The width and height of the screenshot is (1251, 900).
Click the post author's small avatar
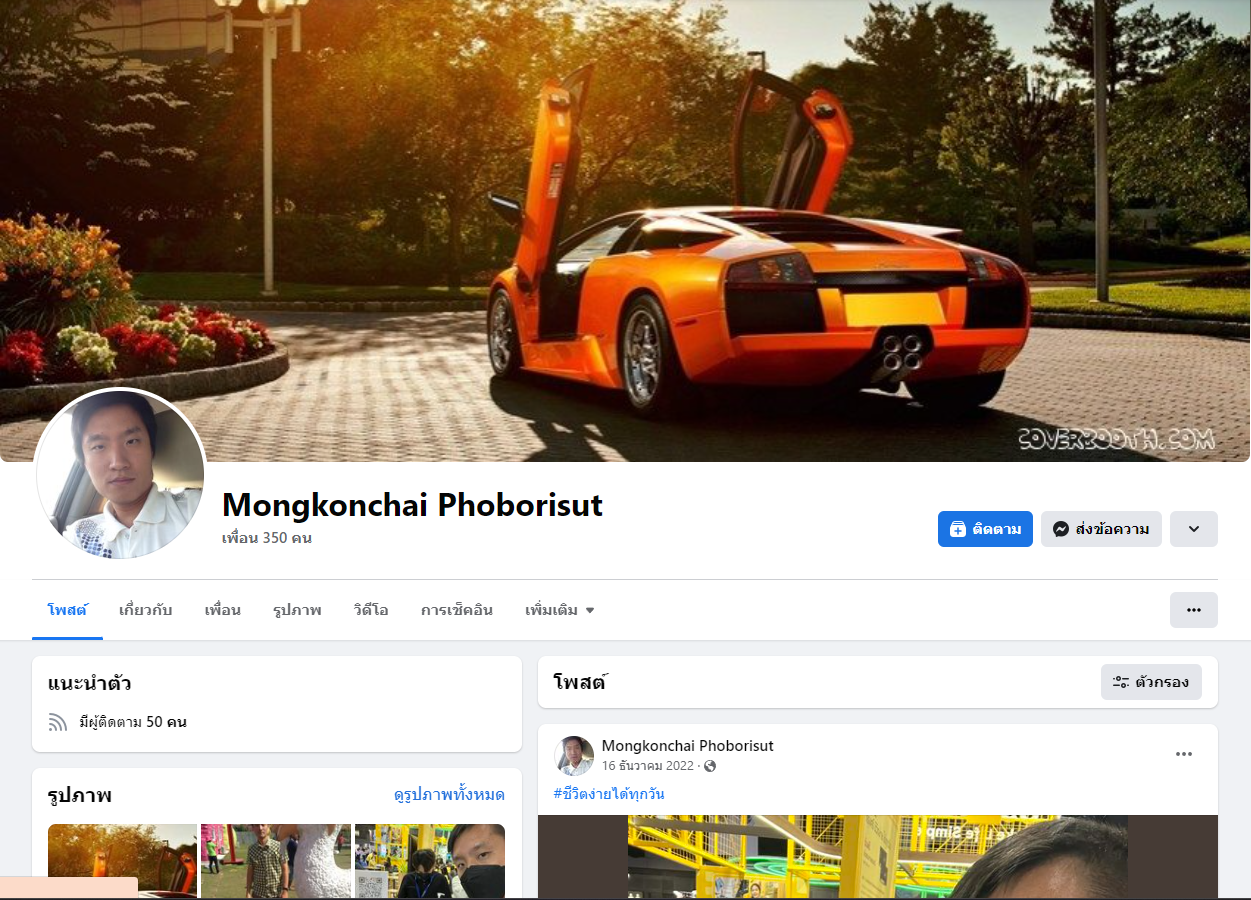click(x=574, y=756)
